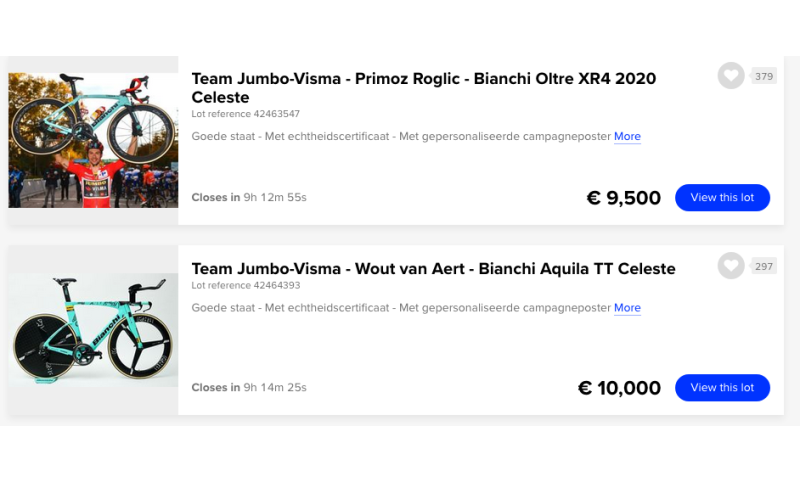Expand More on the Wout van Aert lot description
Viewport: 800px width, 484px height.
coord(627,308)
